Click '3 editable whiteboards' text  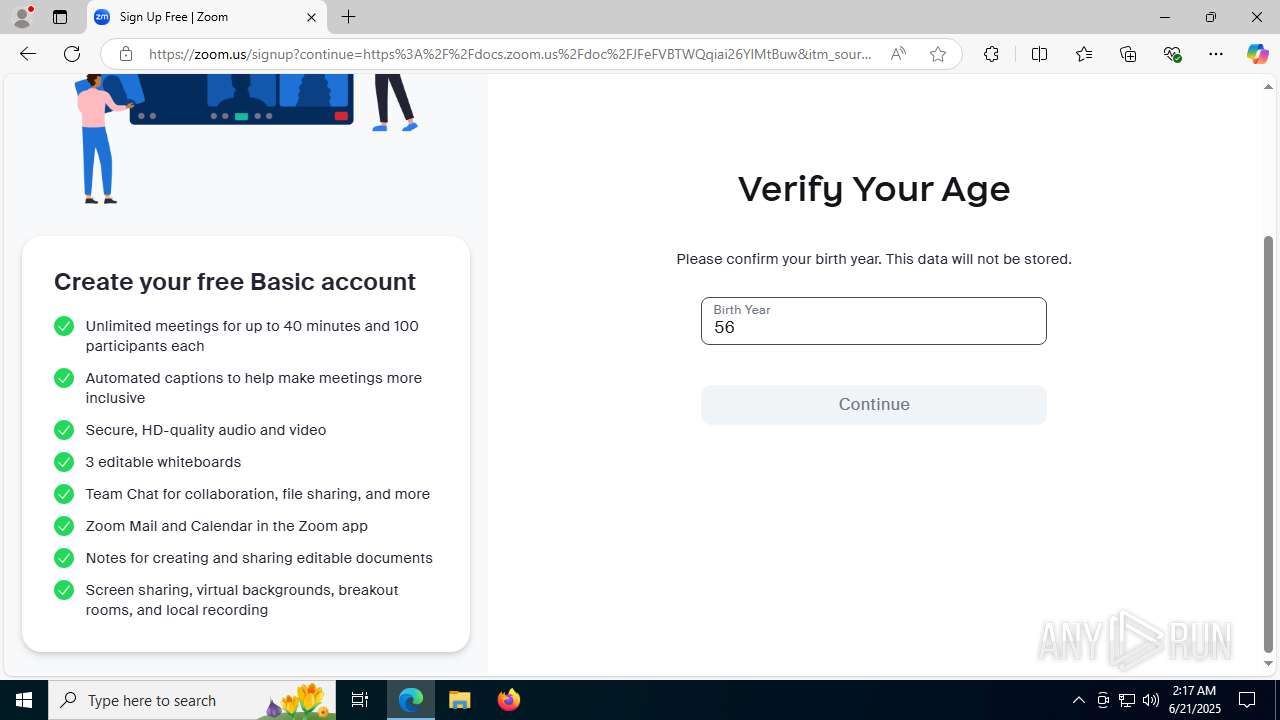tap(163, 462)
